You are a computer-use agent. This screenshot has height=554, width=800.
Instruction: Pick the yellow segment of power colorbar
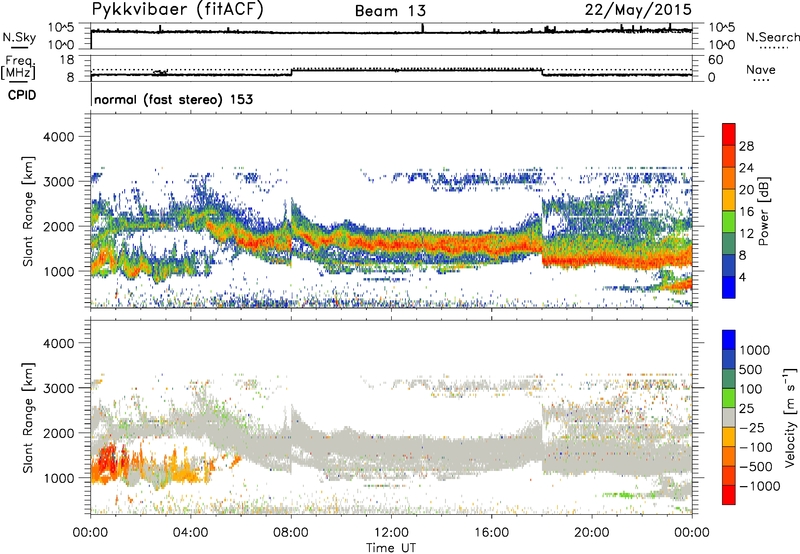pyautogui.click(x=729, y=200)
